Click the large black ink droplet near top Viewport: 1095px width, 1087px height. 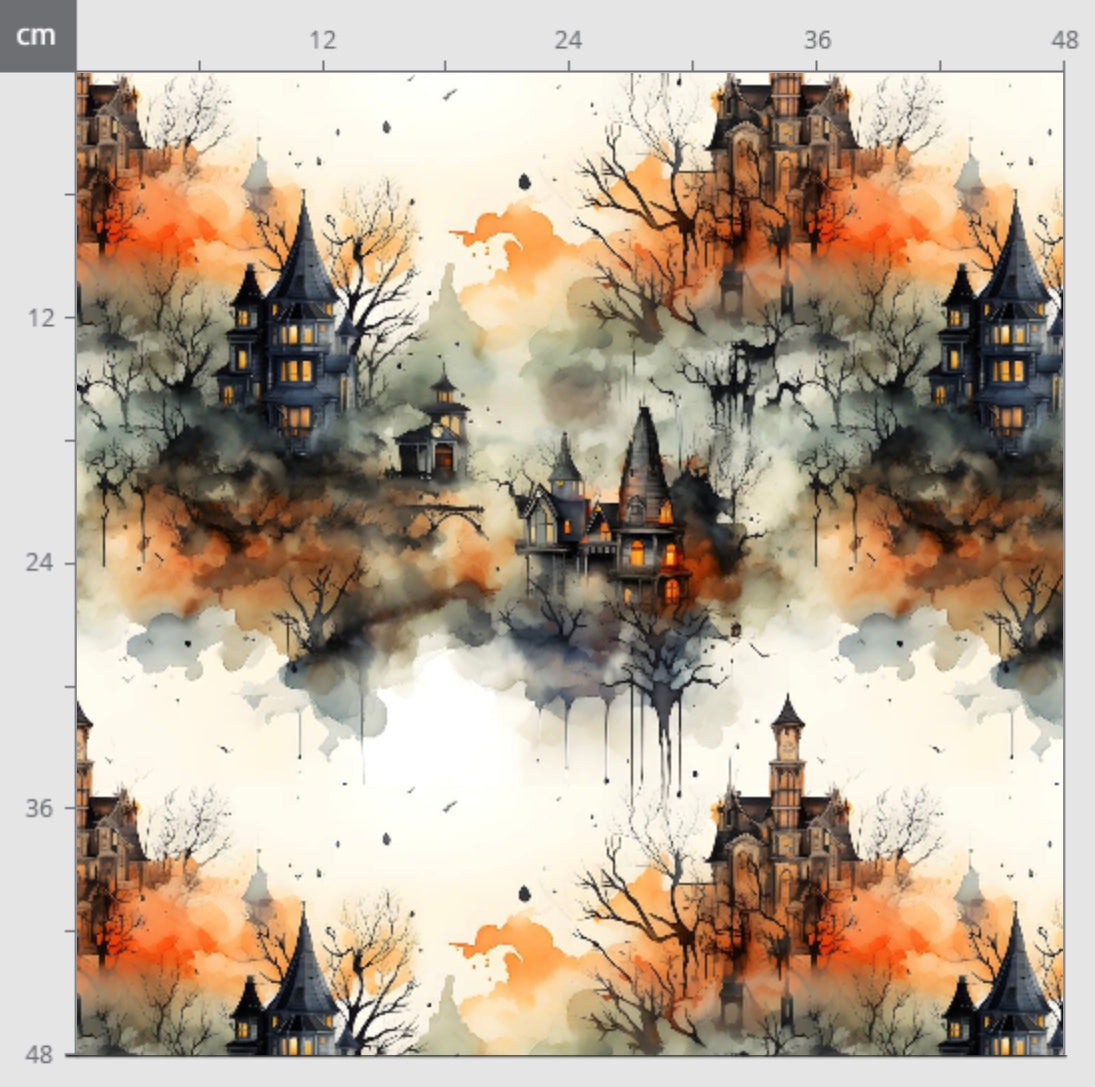click(523, 182)
